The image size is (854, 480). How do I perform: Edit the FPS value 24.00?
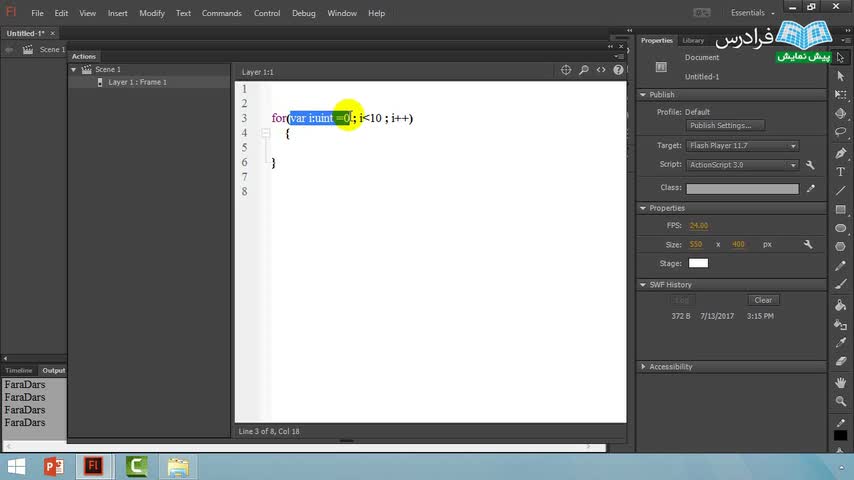698,226
